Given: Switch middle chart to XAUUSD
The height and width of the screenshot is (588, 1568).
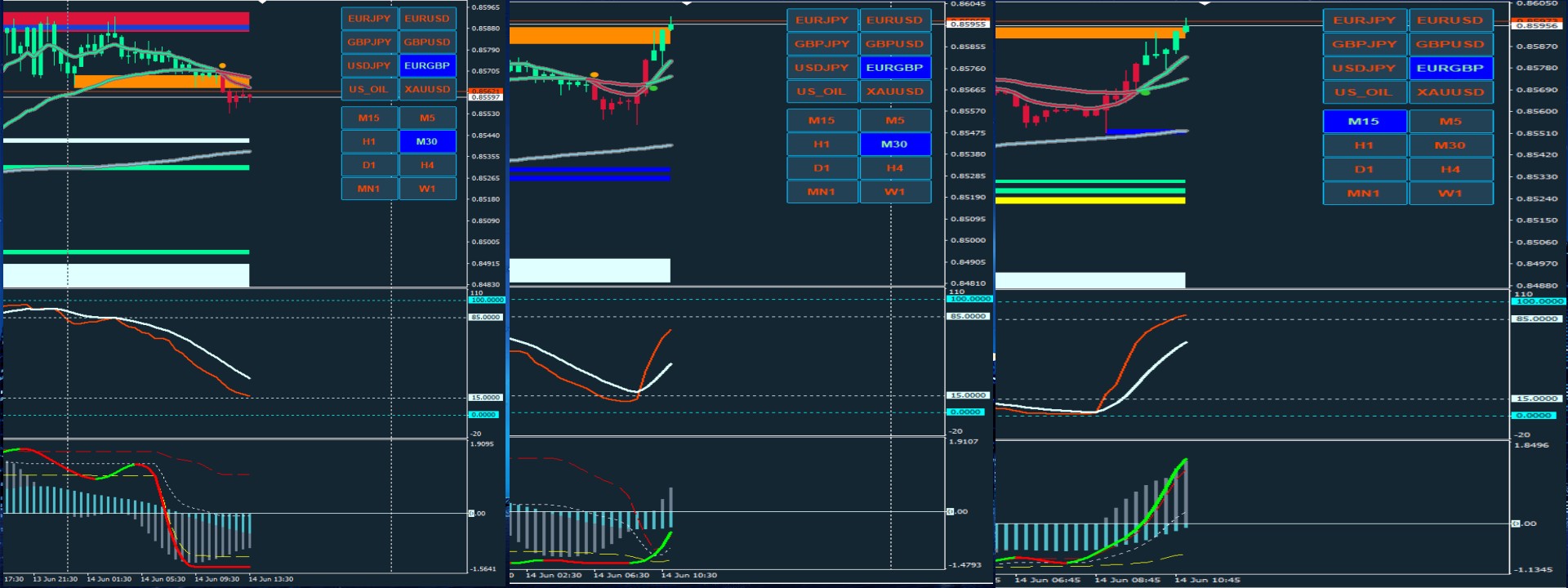Looking at the screenshot, I should coord(895,91).
